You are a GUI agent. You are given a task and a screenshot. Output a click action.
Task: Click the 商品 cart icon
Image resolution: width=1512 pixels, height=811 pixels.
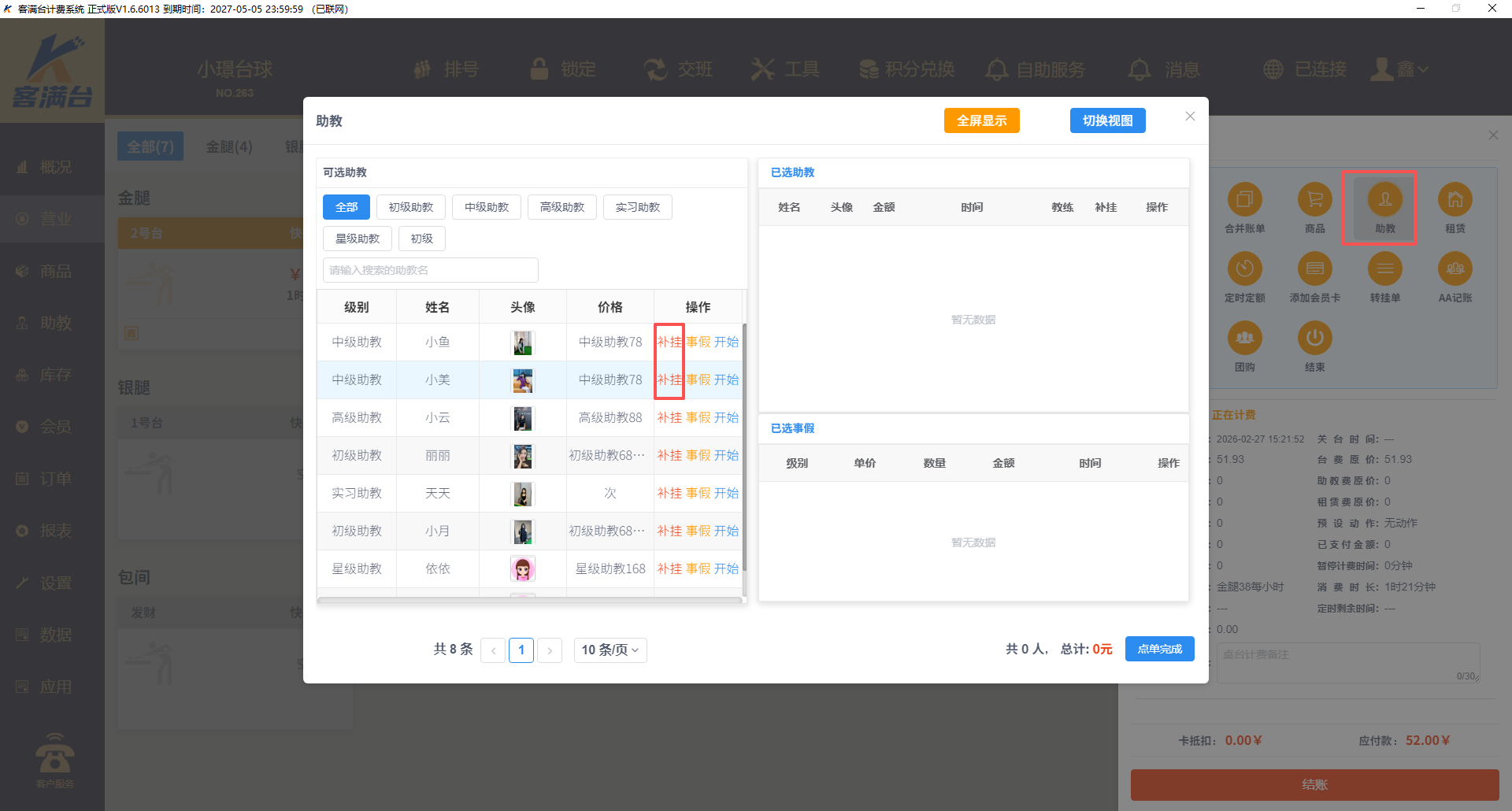(1314, 200)
